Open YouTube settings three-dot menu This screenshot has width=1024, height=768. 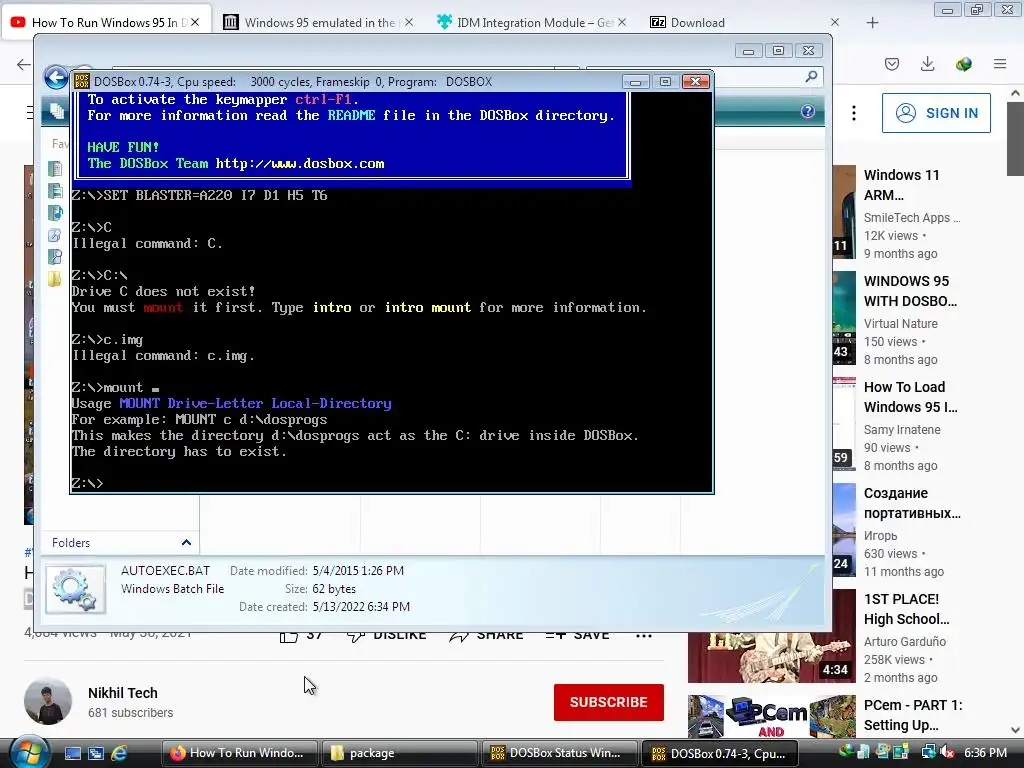(854, 113)
